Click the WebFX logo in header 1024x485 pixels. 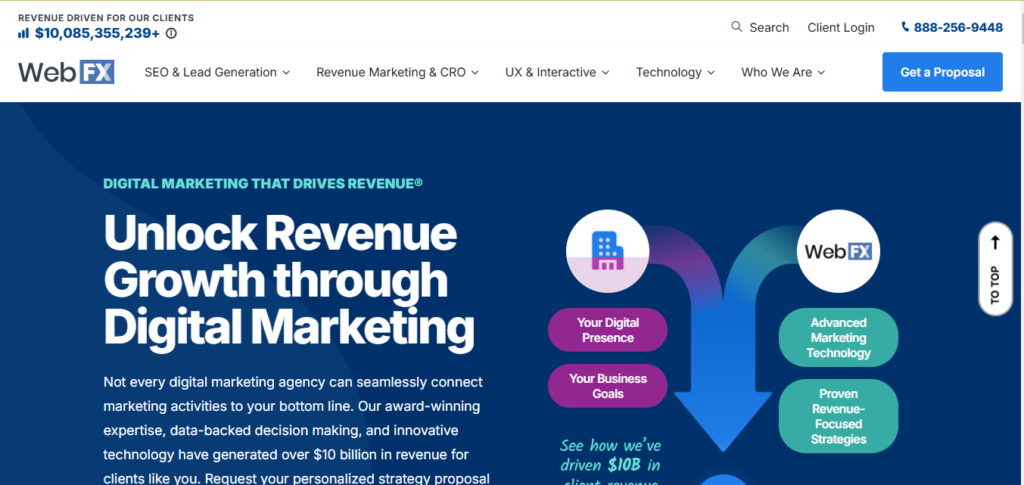pos(66,72)
